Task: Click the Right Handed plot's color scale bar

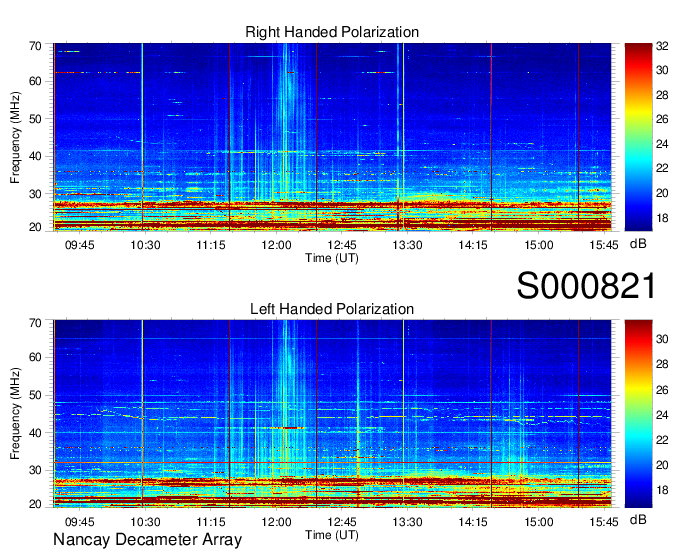Action: click(638, 137)
